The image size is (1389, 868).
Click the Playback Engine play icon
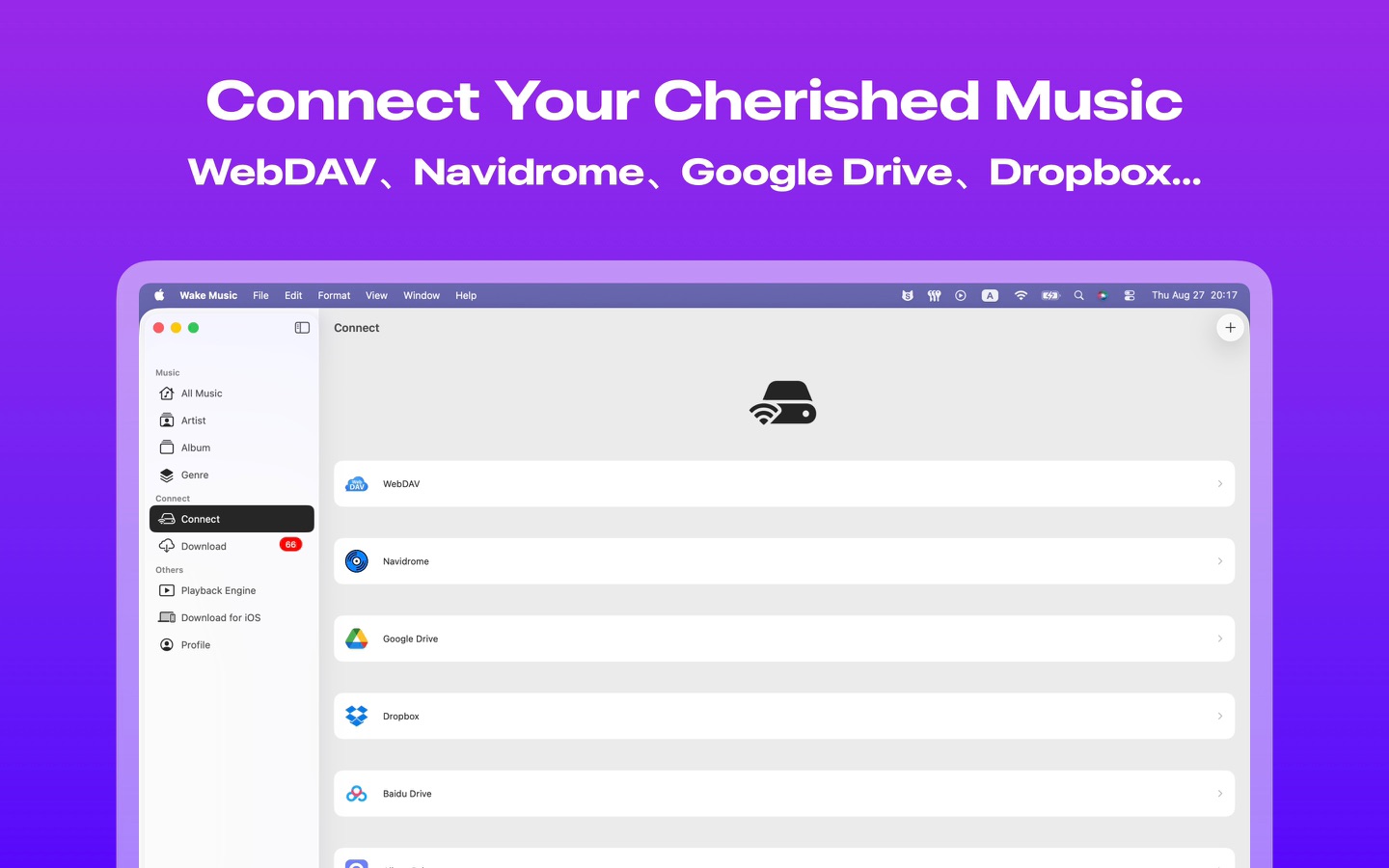pyautogui.click(x=167, y=590)
